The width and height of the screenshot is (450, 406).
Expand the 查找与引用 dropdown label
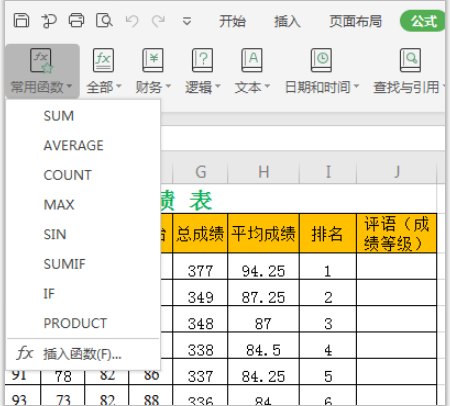409,87
